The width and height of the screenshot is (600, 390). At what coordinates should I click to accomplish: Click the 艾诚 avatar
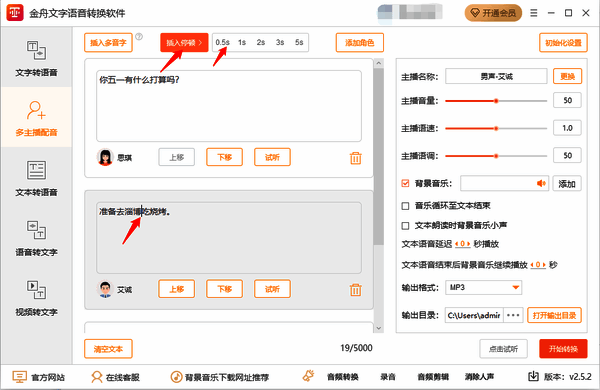point(105,289)
